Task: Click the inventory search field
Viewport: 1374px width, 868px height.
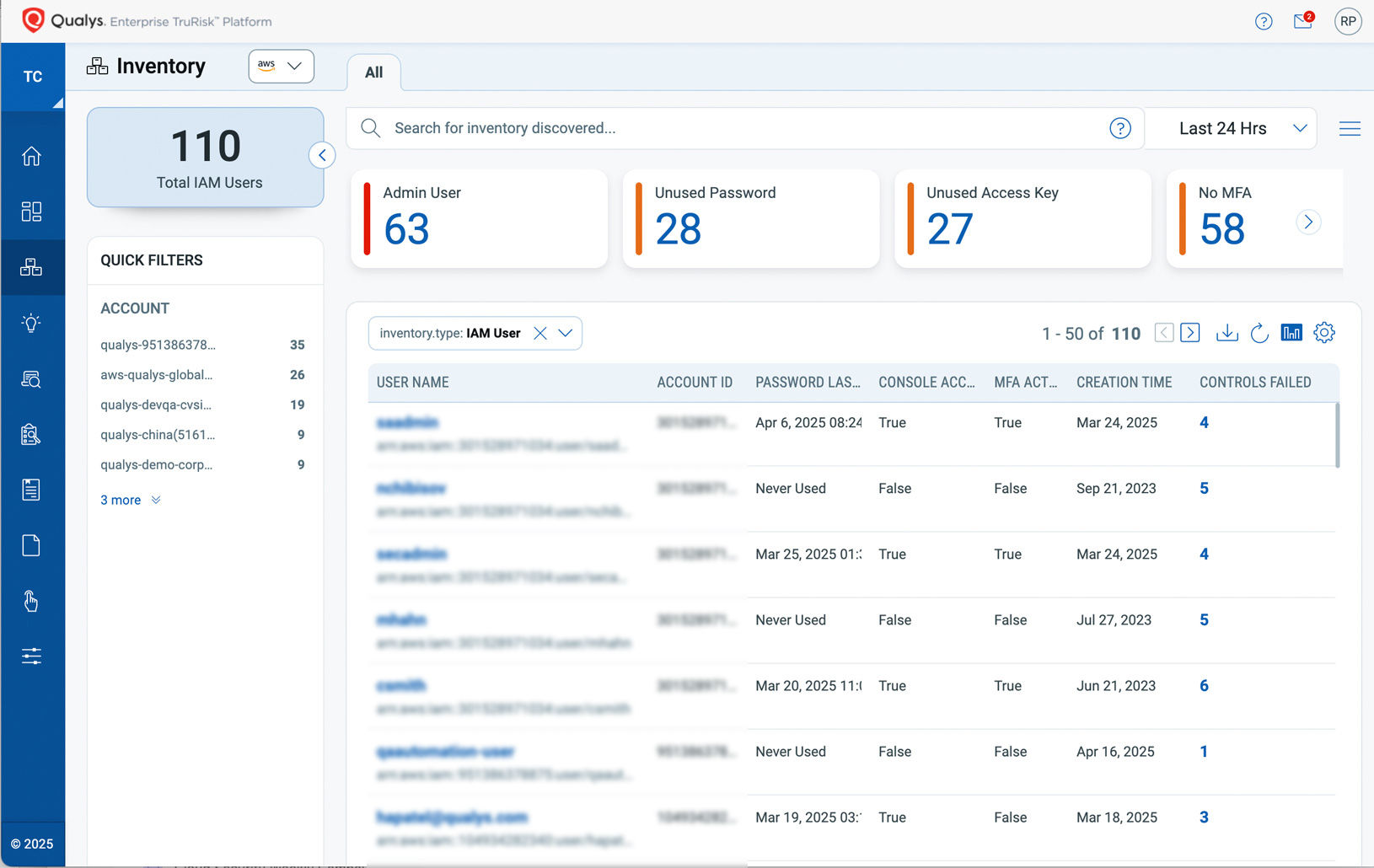Action: tap(745, 128)
